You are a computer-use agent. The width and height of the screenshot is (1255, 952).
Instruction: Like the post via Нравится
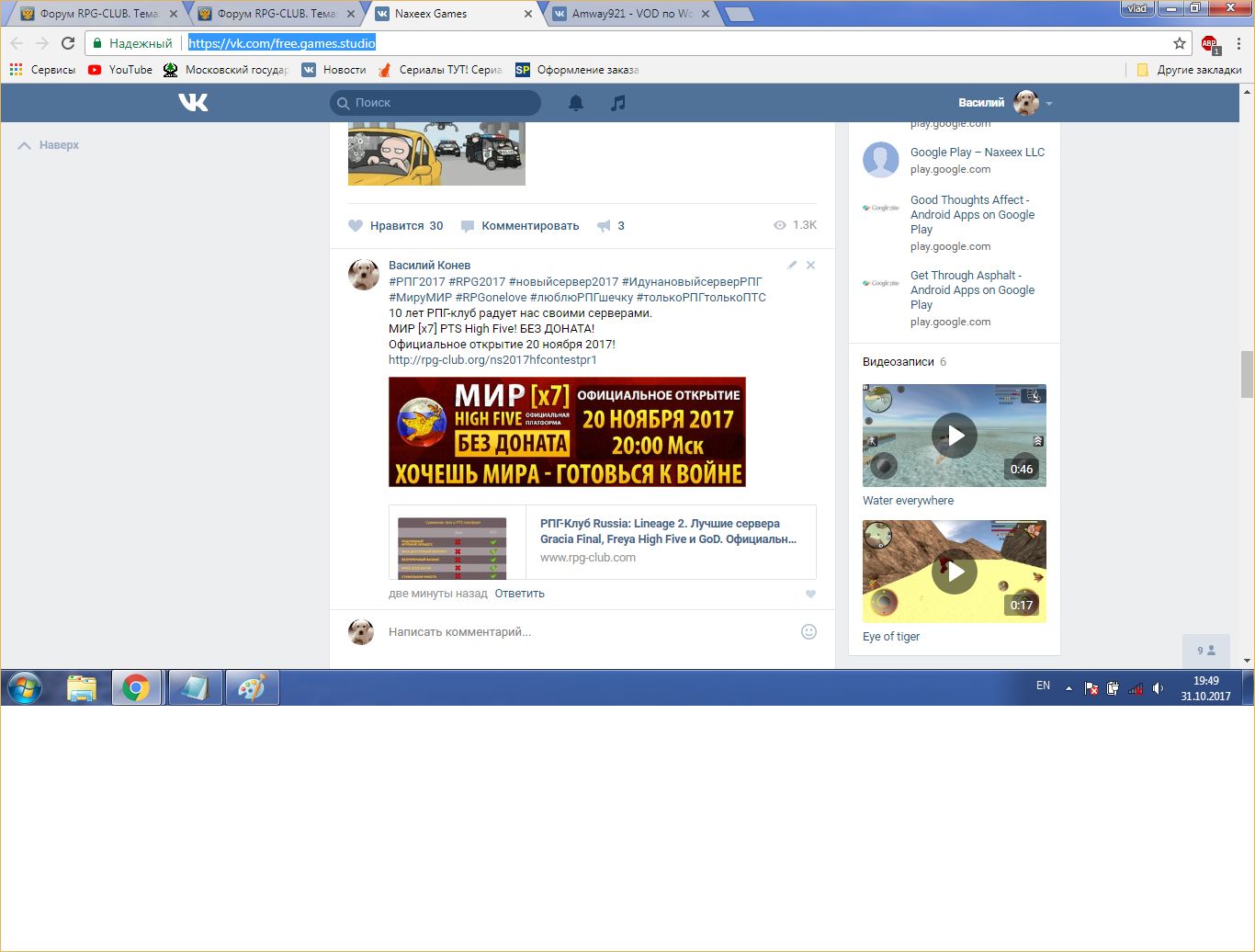(396, 225)
